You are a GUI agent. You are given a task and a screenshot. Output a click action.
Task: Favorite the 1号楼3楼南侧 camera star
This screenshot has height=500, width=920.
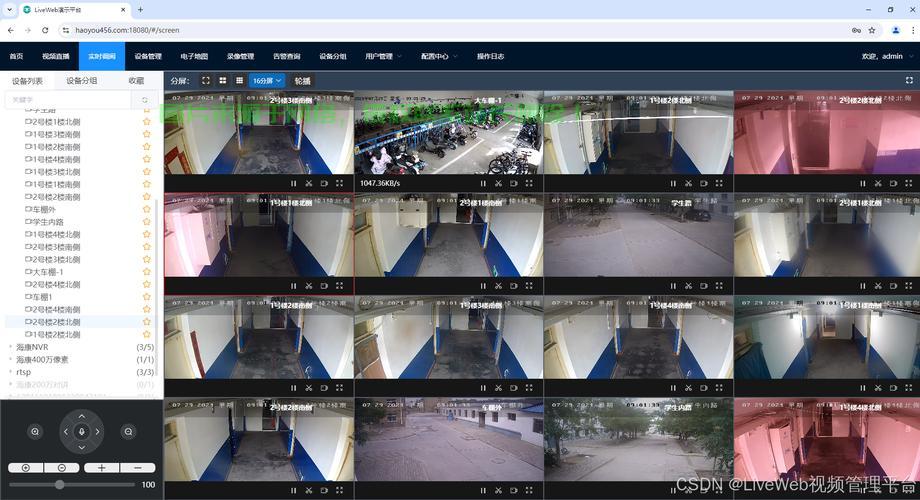(x=147, y=134)
